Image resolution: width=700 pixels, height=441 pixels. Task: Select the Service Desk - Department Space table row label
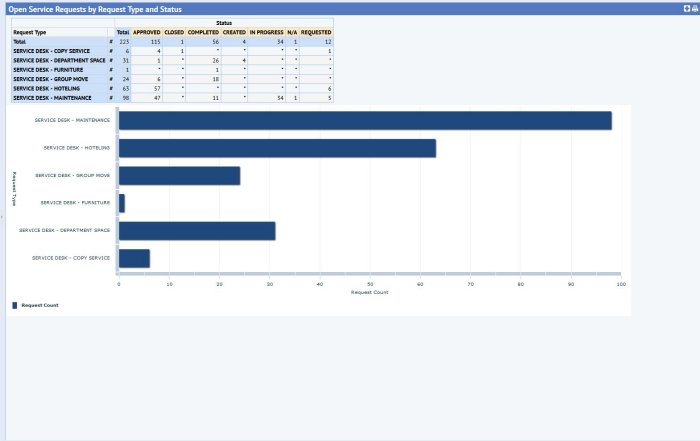pos(58,60)
